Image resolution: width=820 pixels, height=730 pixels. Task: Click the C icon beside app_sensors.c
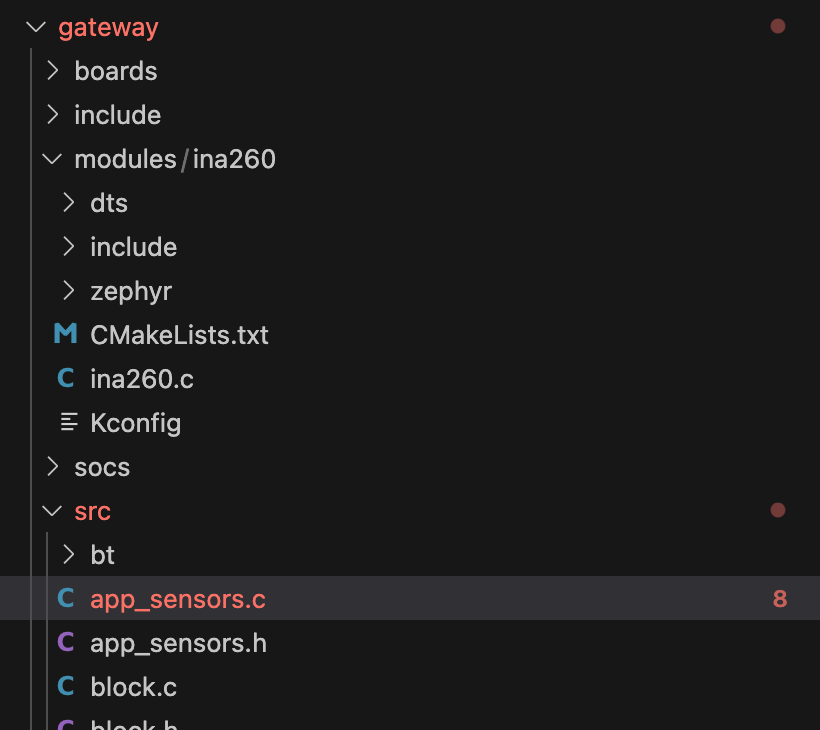coord(66,598)
